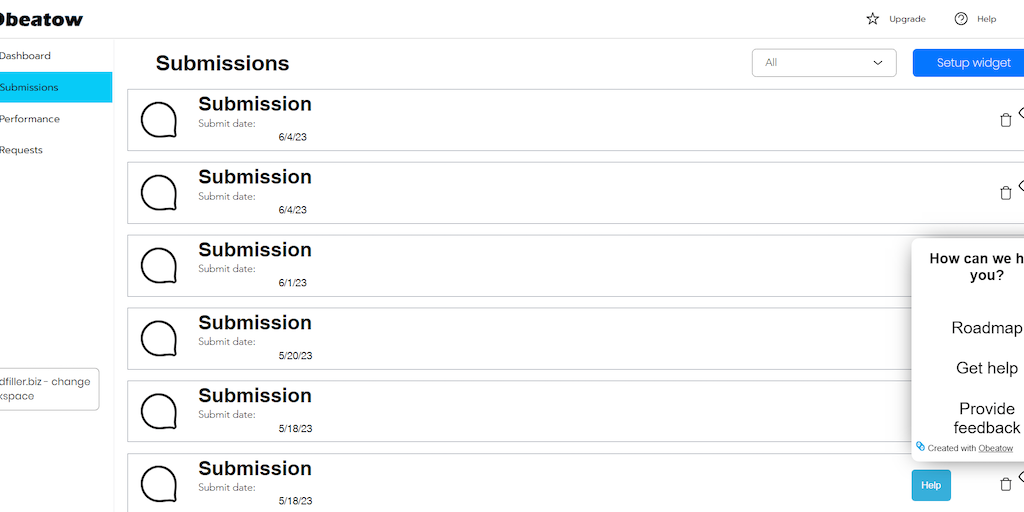Open Roadmap in the help popup
1024x512 pixels.
click(986, 328)
